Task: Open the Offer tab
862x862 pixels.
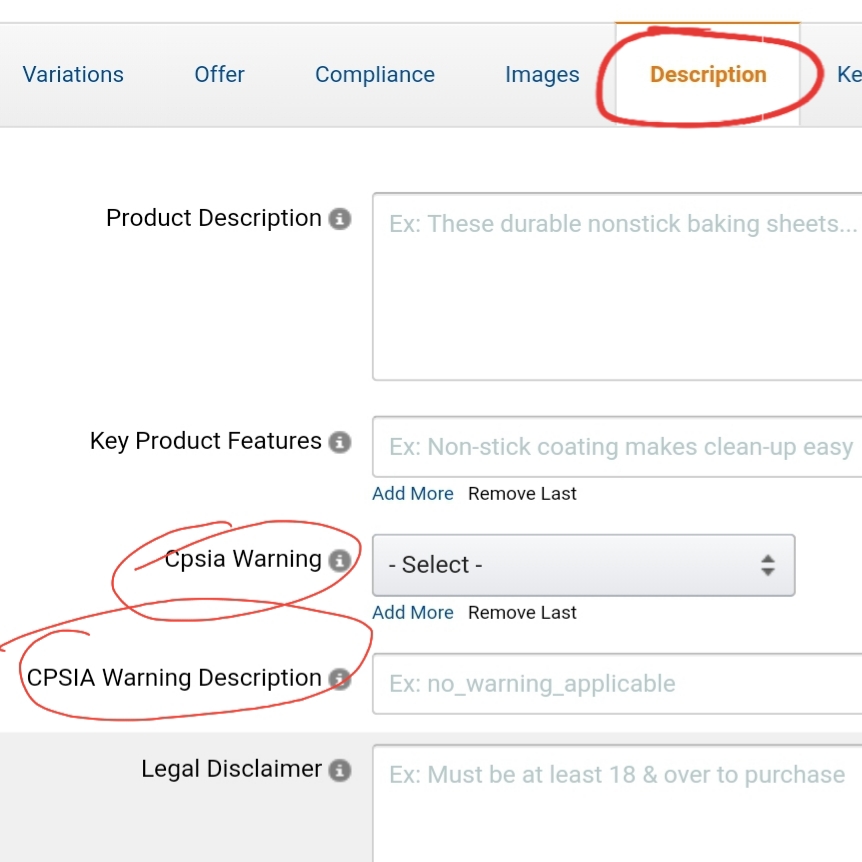Action: tap(220, 75)
